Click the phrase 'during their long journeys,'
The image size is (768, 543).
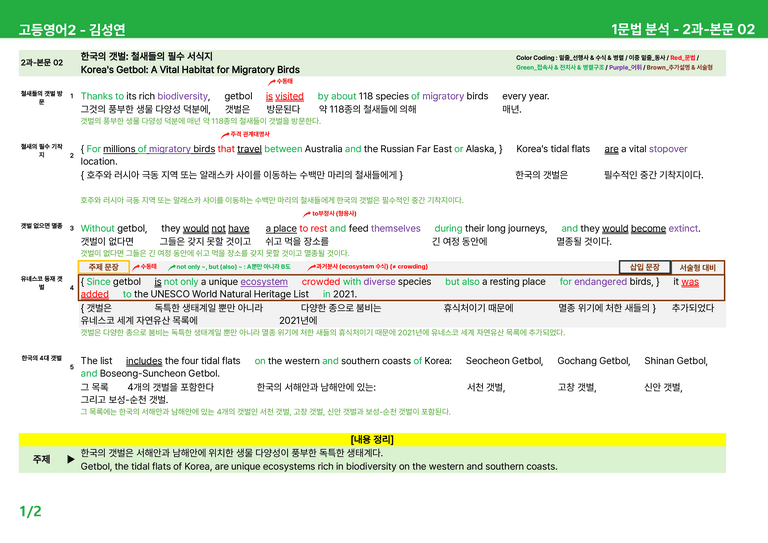[x=491, y=229]
